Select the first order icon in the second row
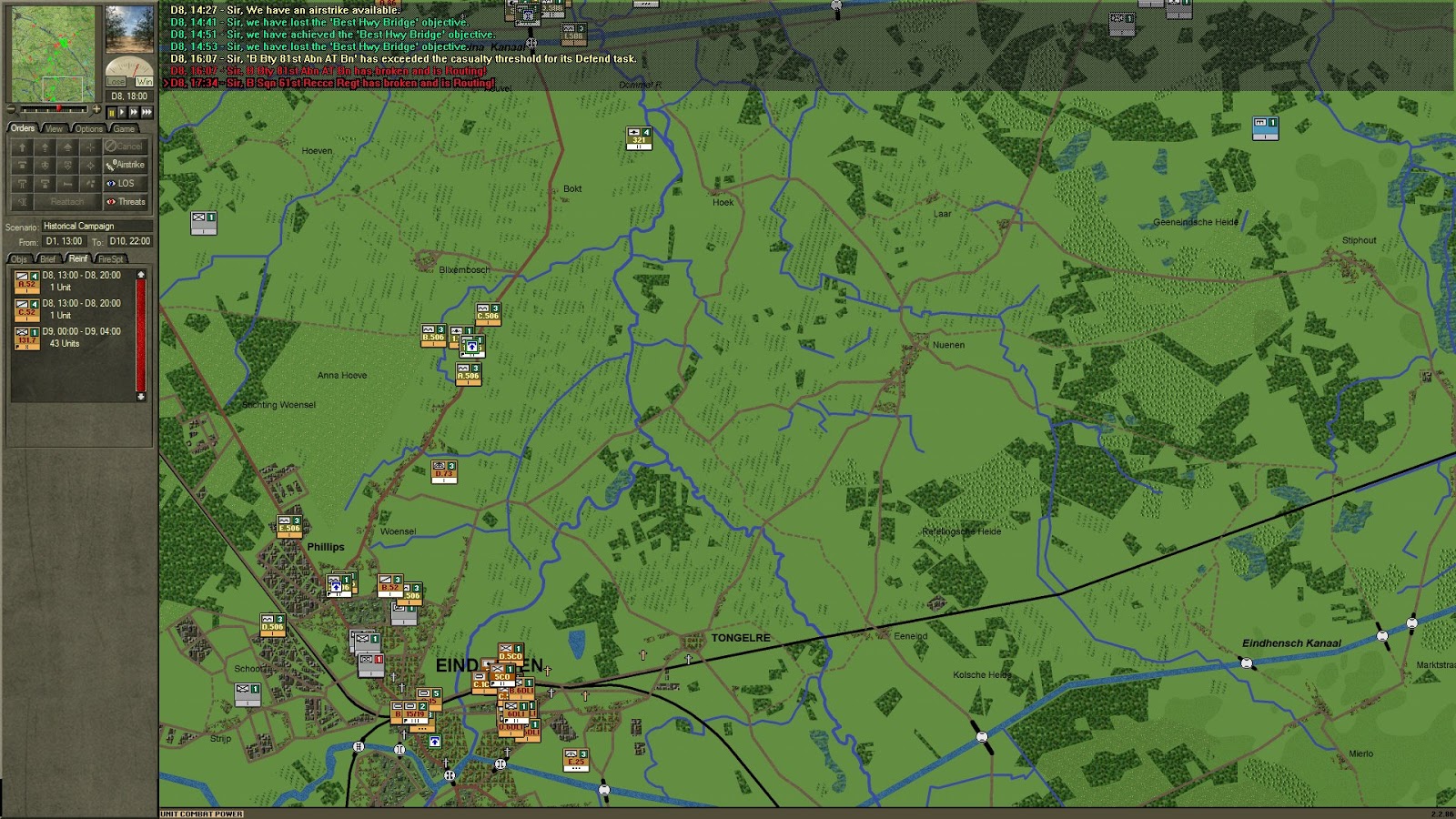 (x=23, y=165)
